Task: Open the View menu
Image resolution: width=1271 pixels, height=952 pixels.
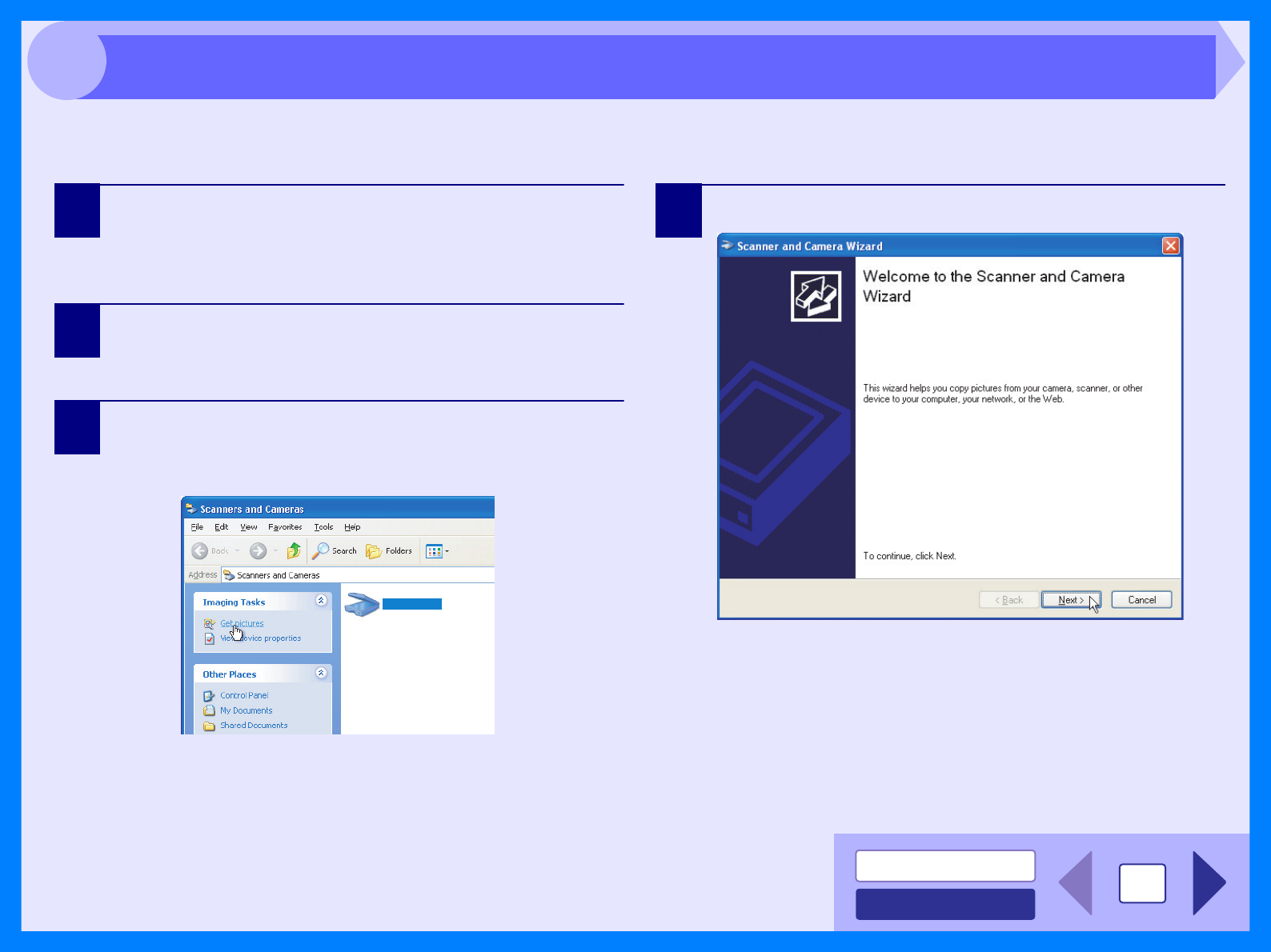Action: (249, 527)
